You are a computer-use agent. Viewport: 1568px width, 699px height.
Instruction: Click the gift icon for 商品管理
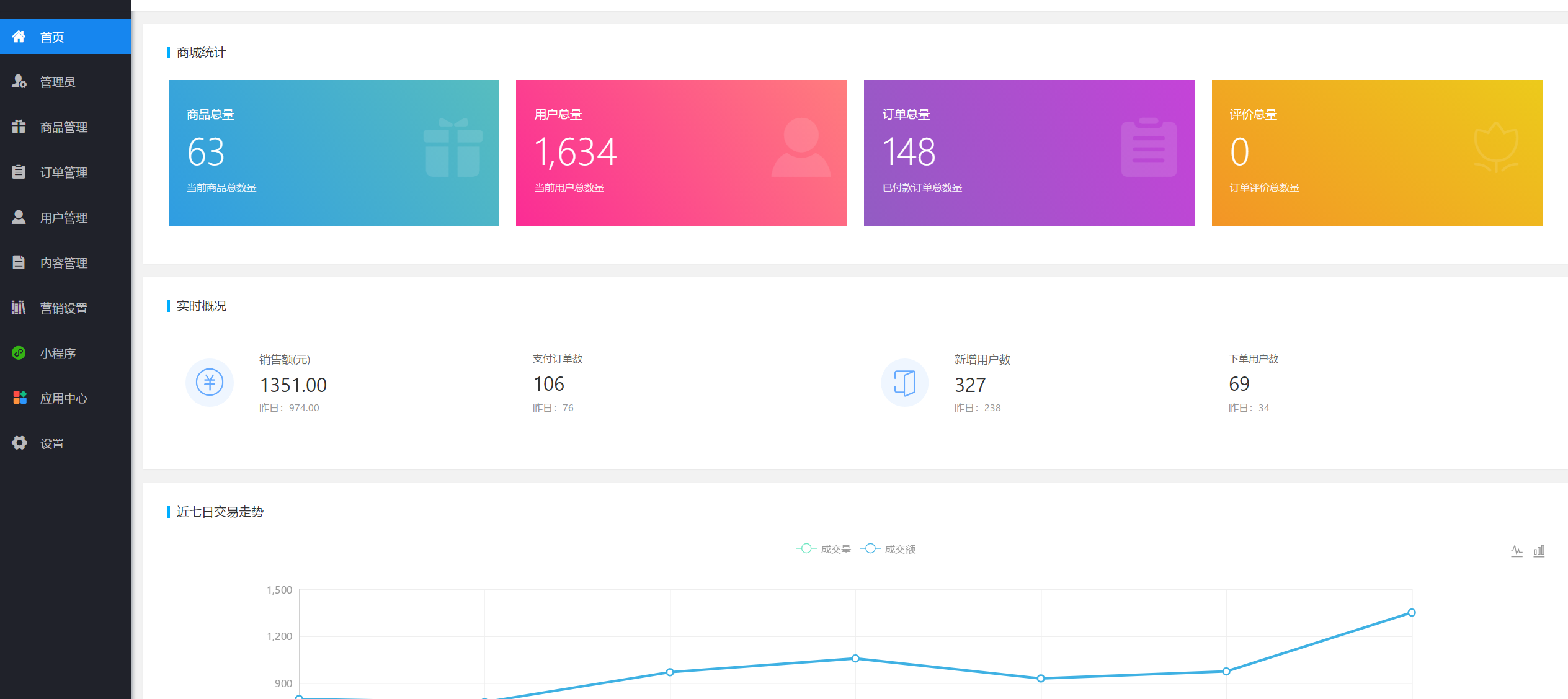pyautogui.click(x=19, y=127)
